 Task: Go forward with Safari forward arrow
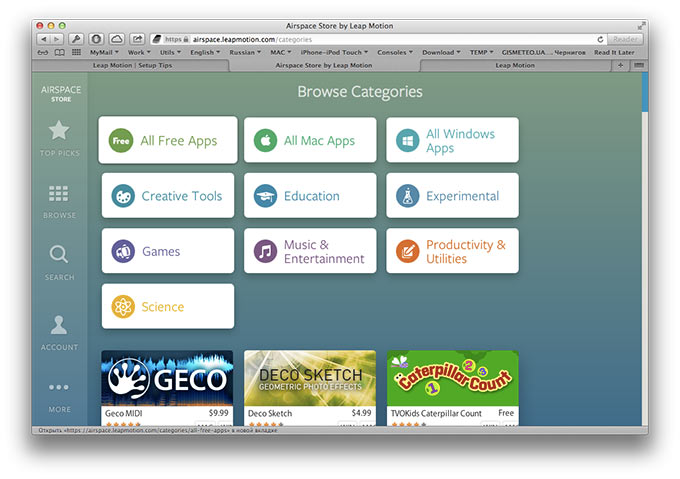(57, 39)
